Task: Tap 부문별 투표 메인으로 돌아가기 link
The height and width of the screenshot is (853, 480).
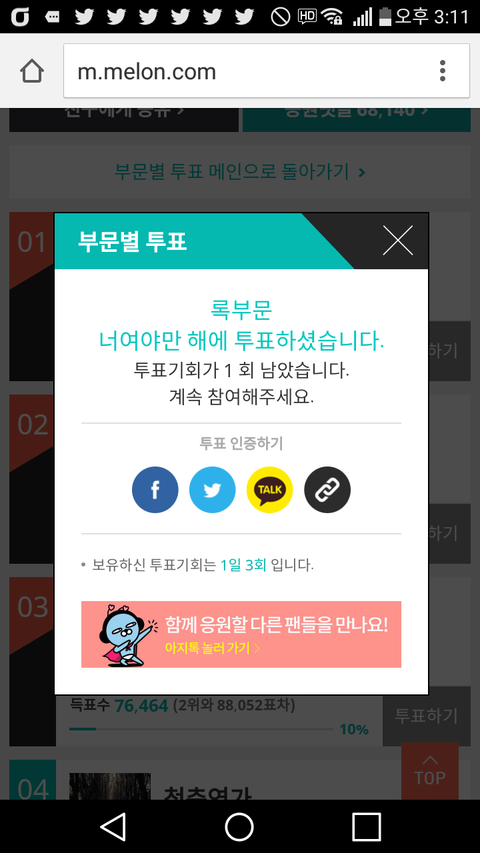Action: (240, 172)
